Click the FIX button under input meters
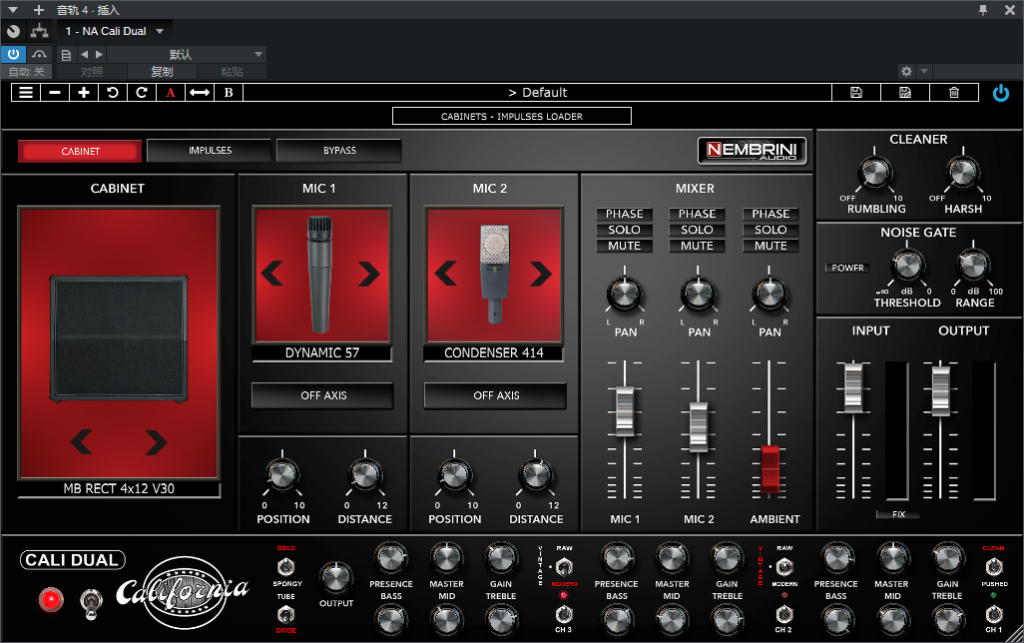 point(899,514)
